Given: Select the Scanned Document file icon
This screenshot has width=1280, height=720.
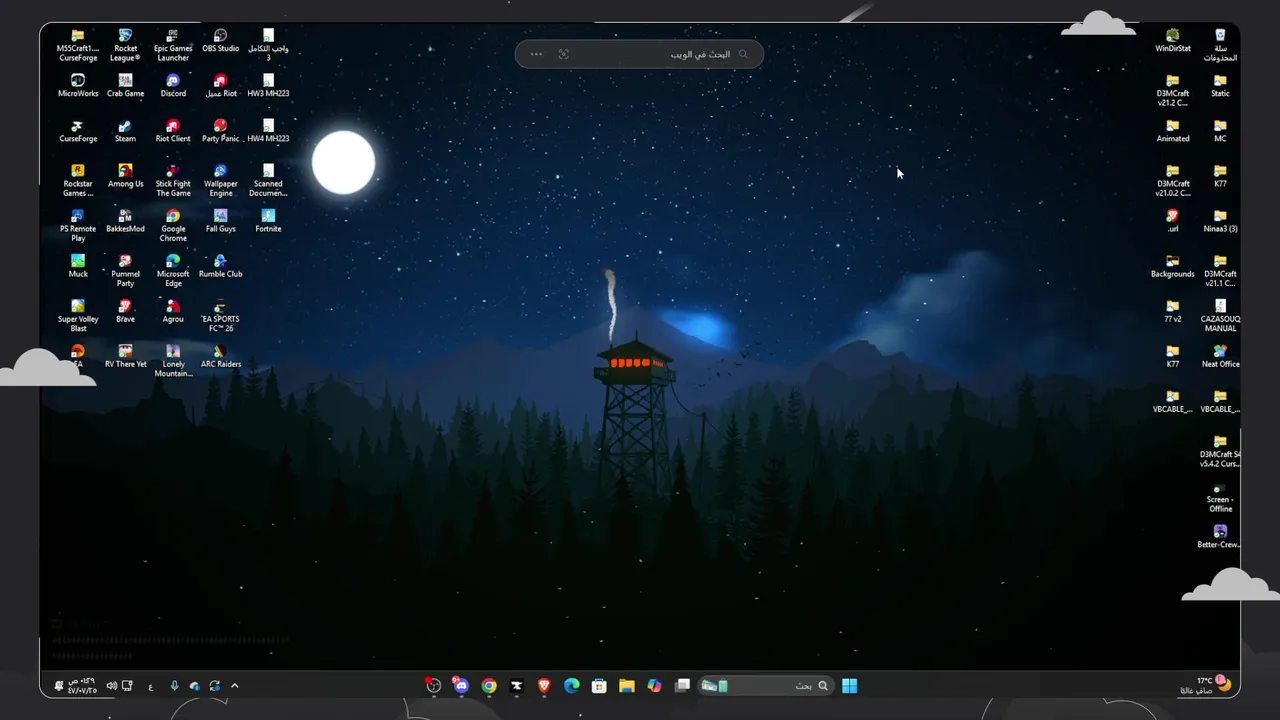Looking at the screenshot, I should (268, 180).
